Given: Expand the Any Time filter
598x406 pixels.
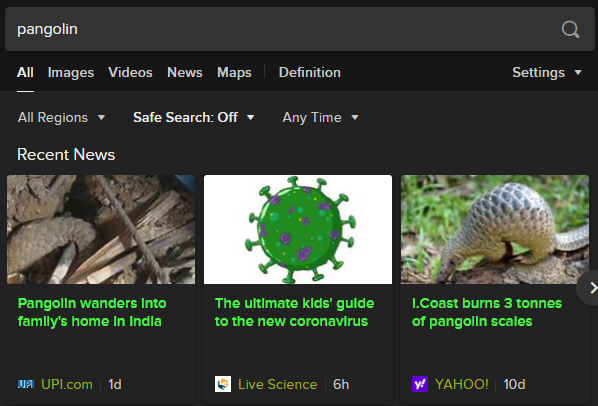Looking at the screenshot, I should tap(320, 117).
